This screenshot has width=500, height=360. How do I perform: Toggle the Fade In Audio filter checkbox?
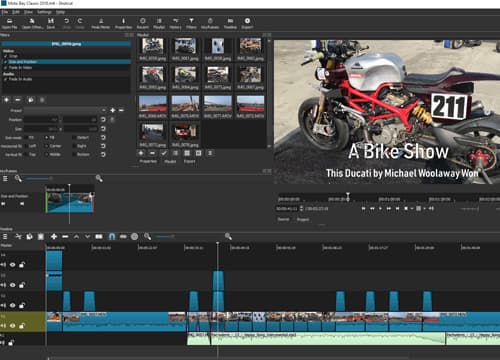pos(5,79)
